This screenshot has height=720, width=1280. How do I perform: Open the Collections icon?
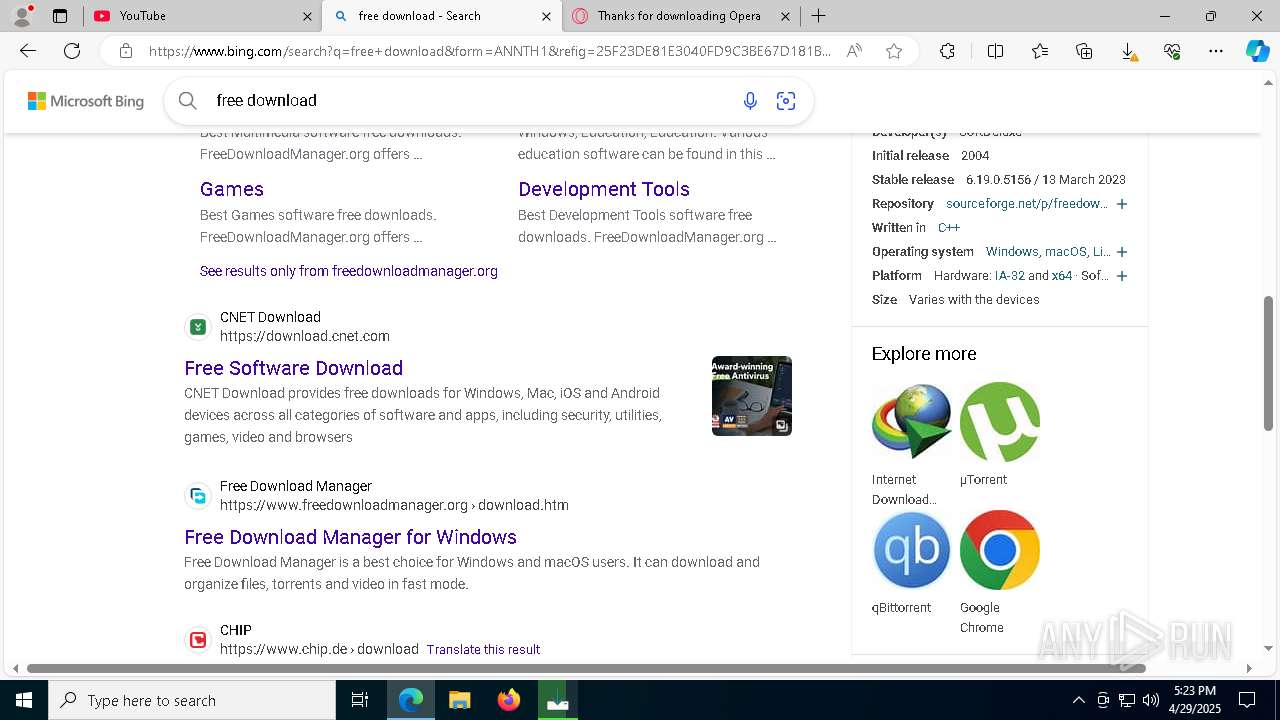coord(1084,51)
